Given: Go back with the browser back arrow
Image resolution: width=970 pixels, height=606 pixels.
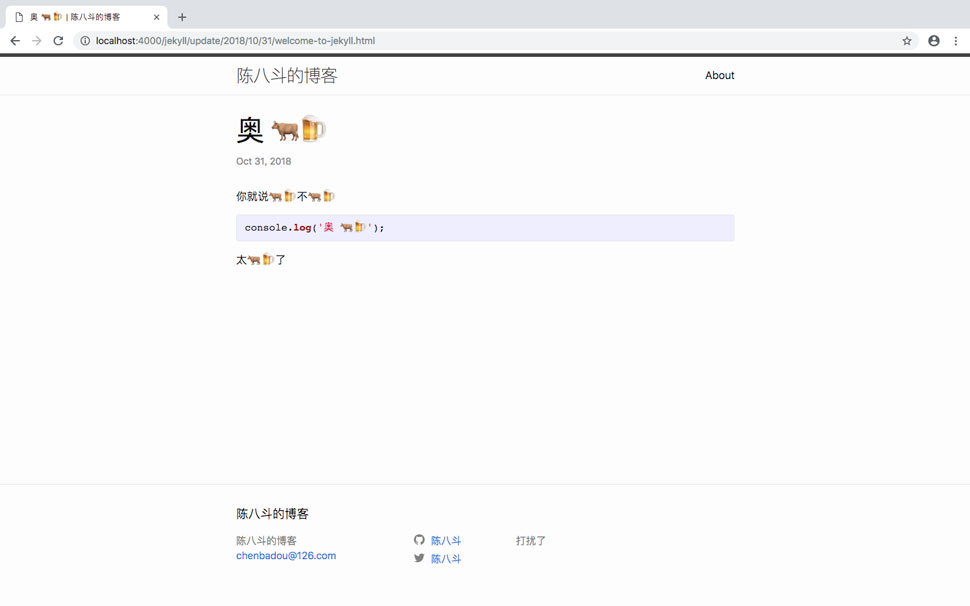Looking at the screenshot, I should coord(15,41).
